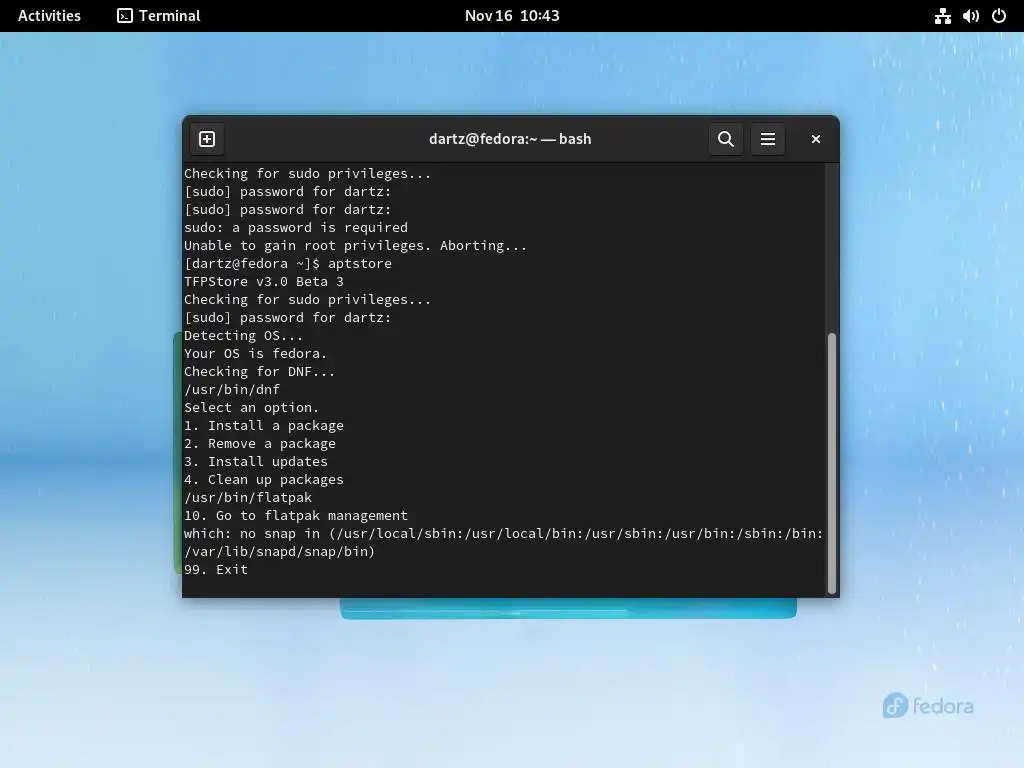Click the line '3. Install updates'

click(x=256, y=462)
